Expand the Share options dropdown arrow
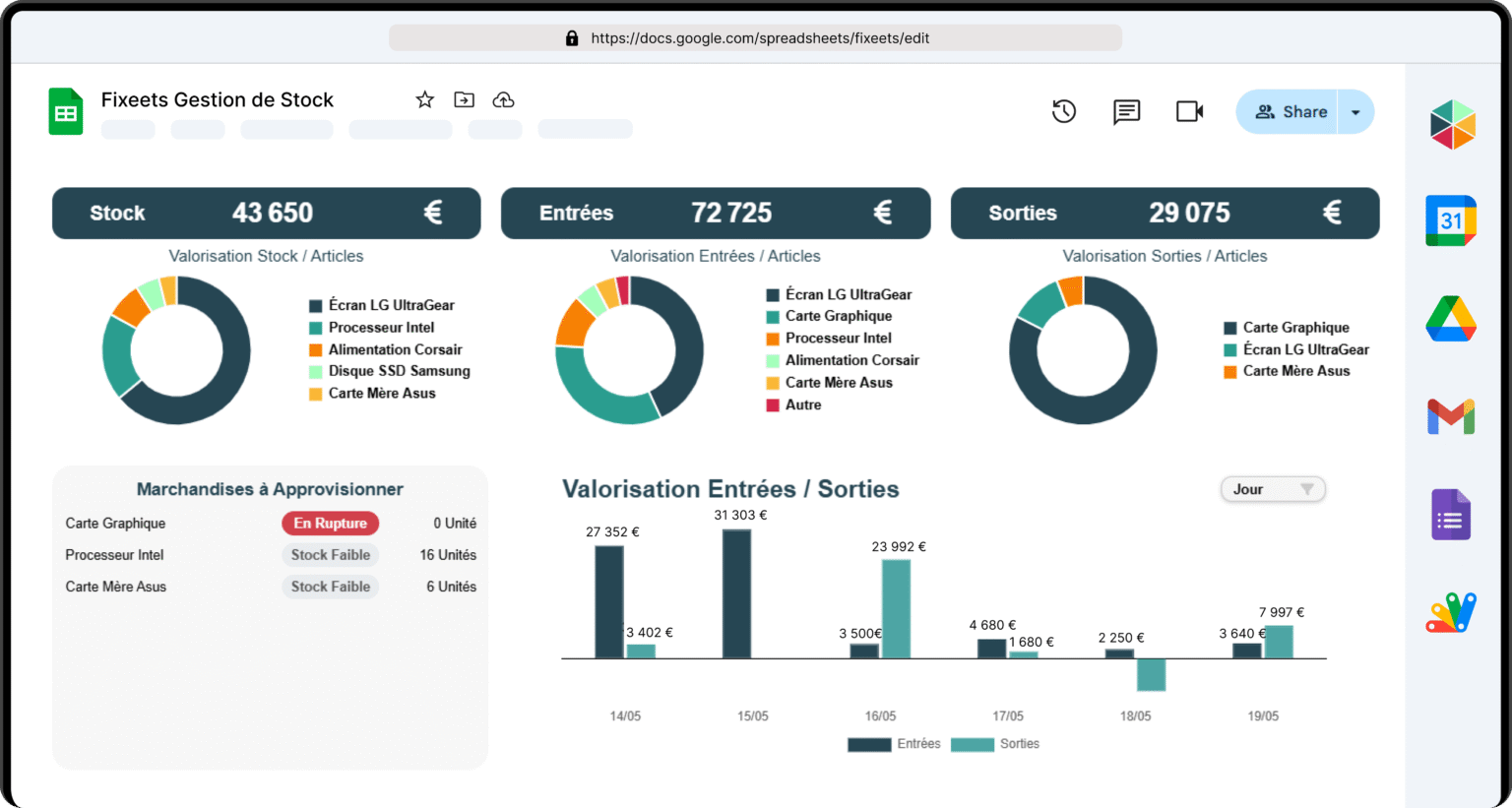The width and height of the screenshot is (1512, 808). point(1355,112)
